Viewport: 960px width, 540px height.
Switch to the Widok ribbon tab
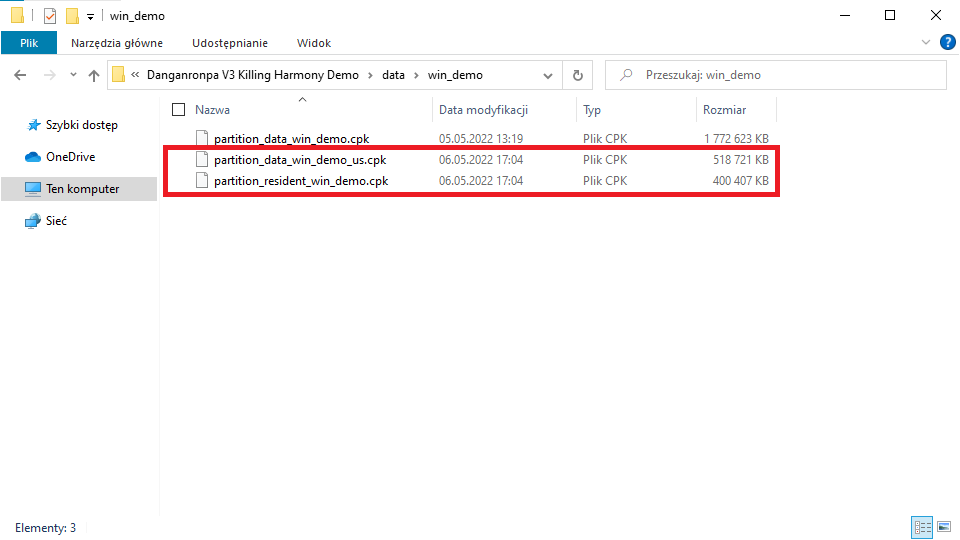point(313,43)
